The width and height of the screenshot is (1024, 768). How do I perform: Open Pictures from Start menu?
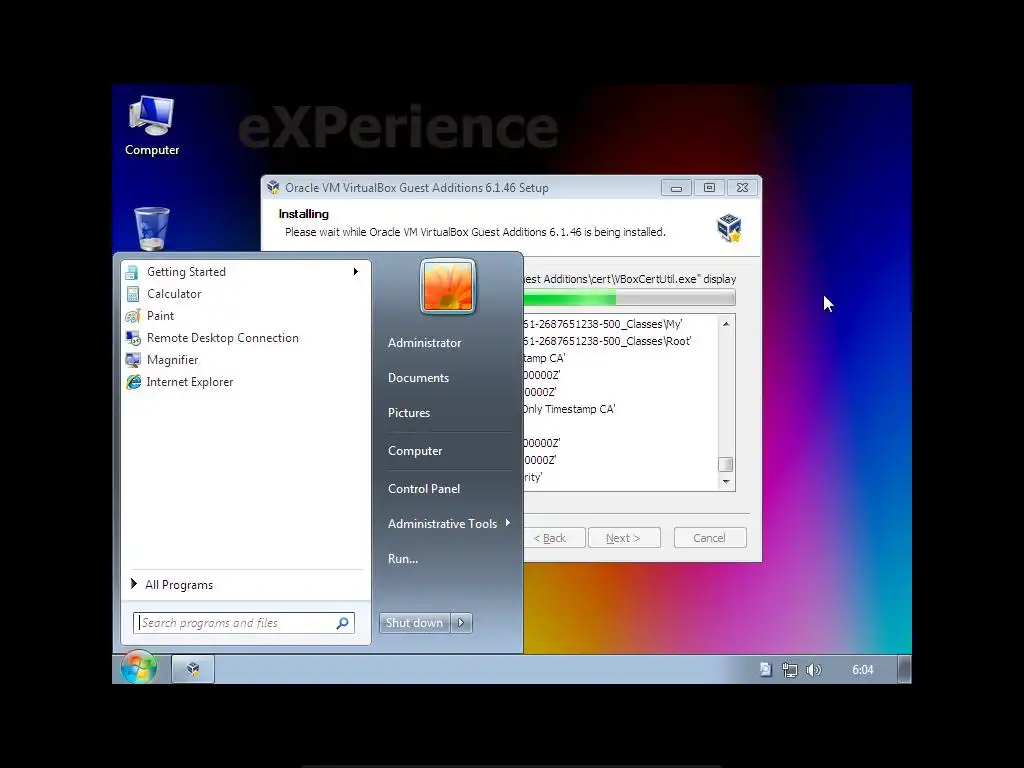click(409, 413)
